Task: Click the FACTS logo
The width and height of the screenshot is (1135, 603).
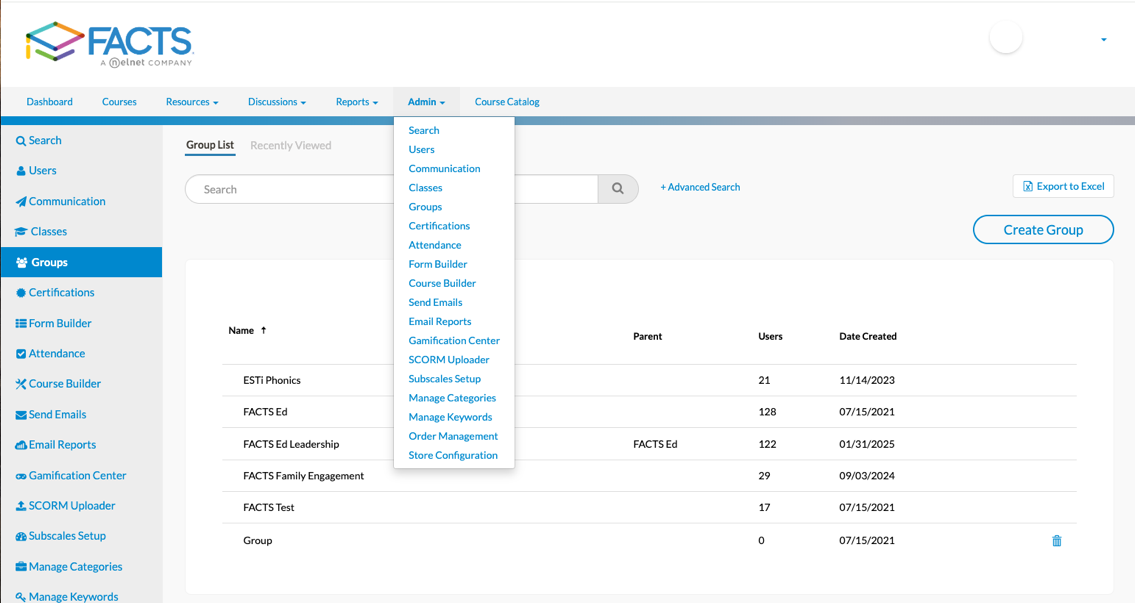Action: point(109,43)
